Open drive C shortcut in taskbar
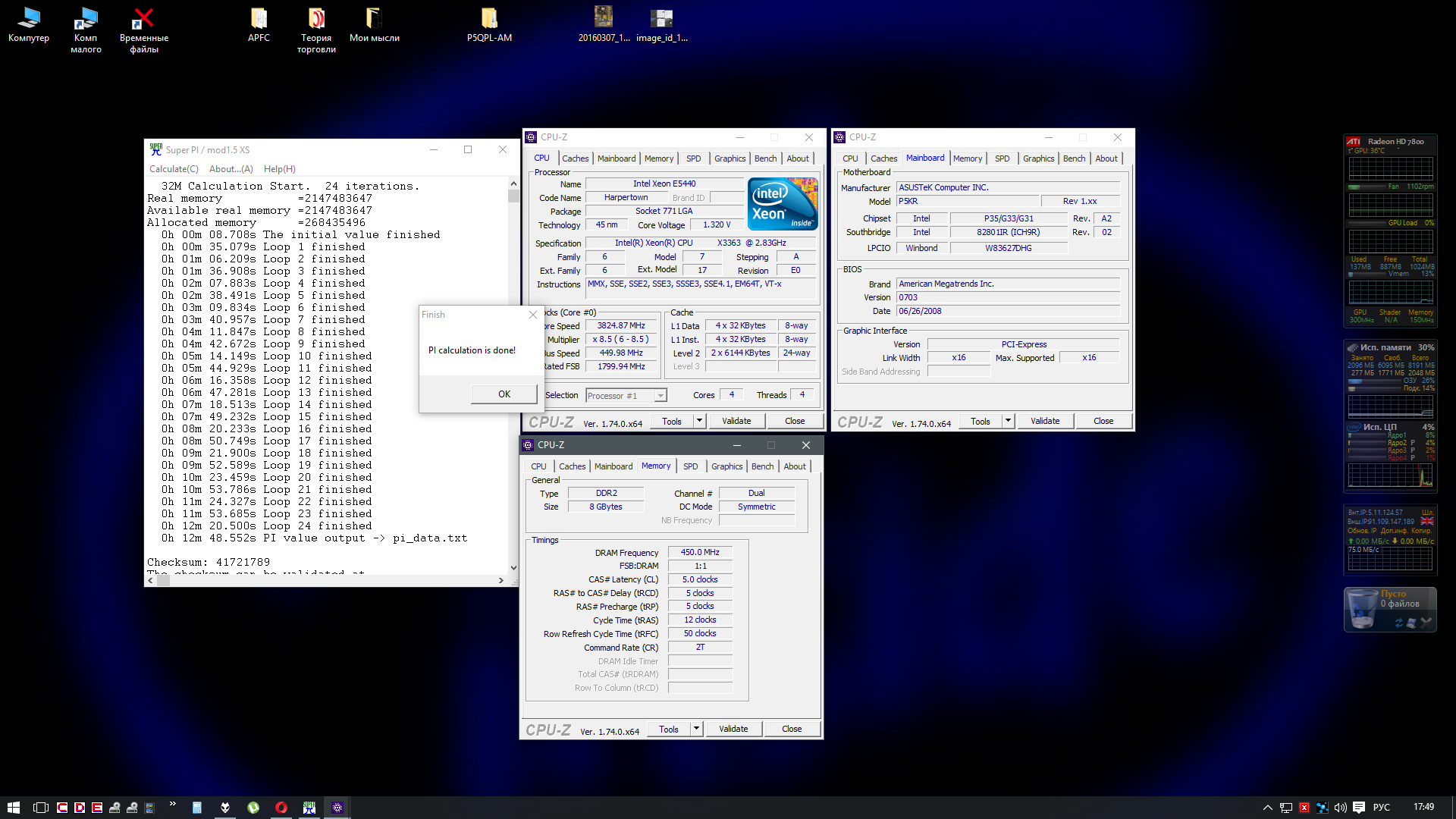This screenshot has height=819, width=1456. pyautogui.click(x=62, y=808)
